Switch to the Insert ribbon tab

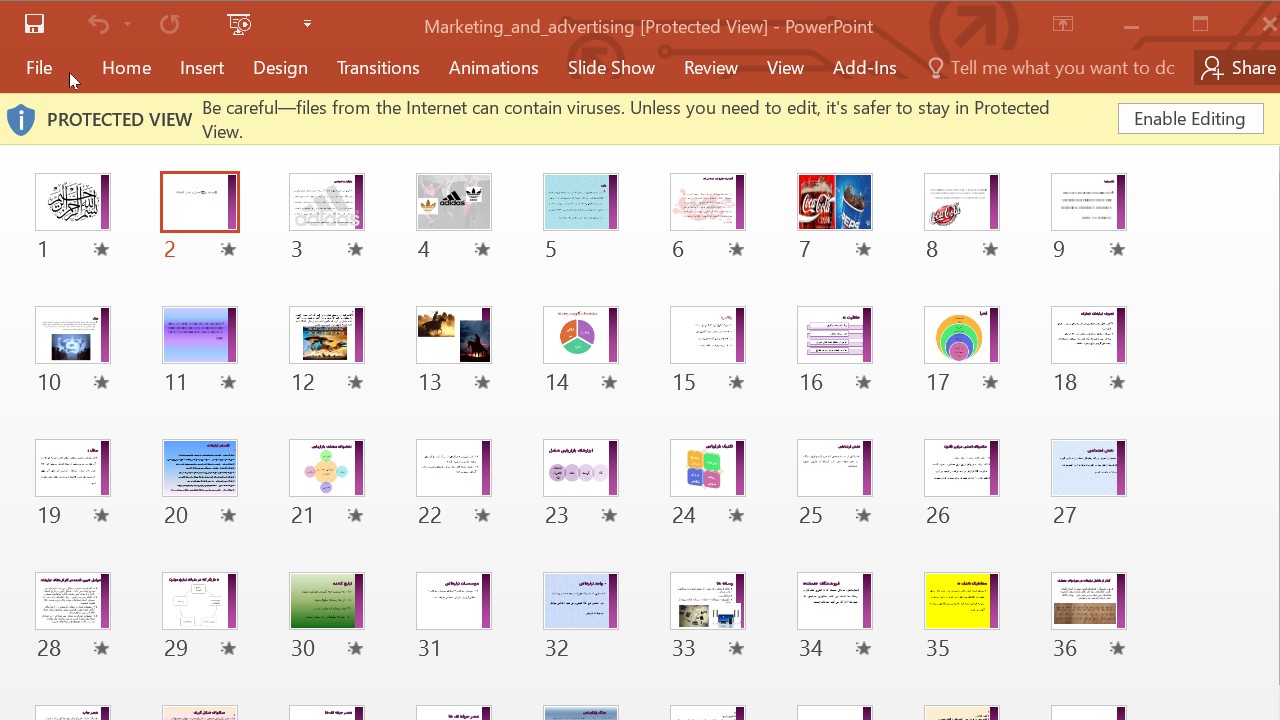(202, 68)
